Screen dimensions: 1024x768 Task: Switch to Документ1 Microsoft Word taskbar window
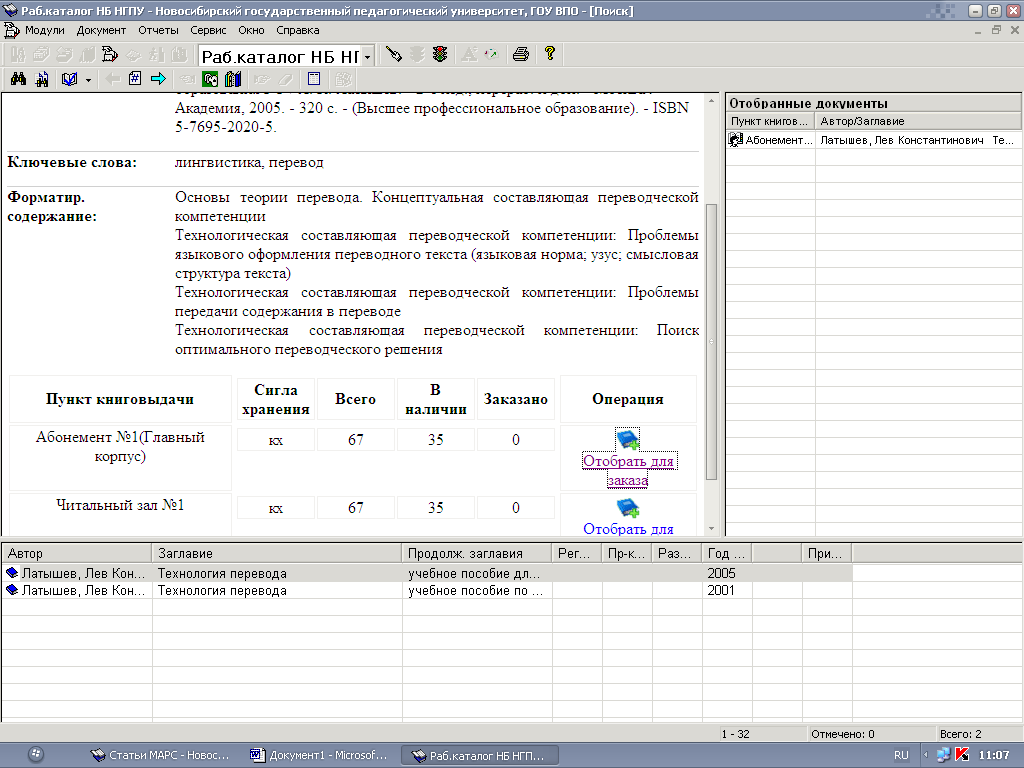[320, 755]
